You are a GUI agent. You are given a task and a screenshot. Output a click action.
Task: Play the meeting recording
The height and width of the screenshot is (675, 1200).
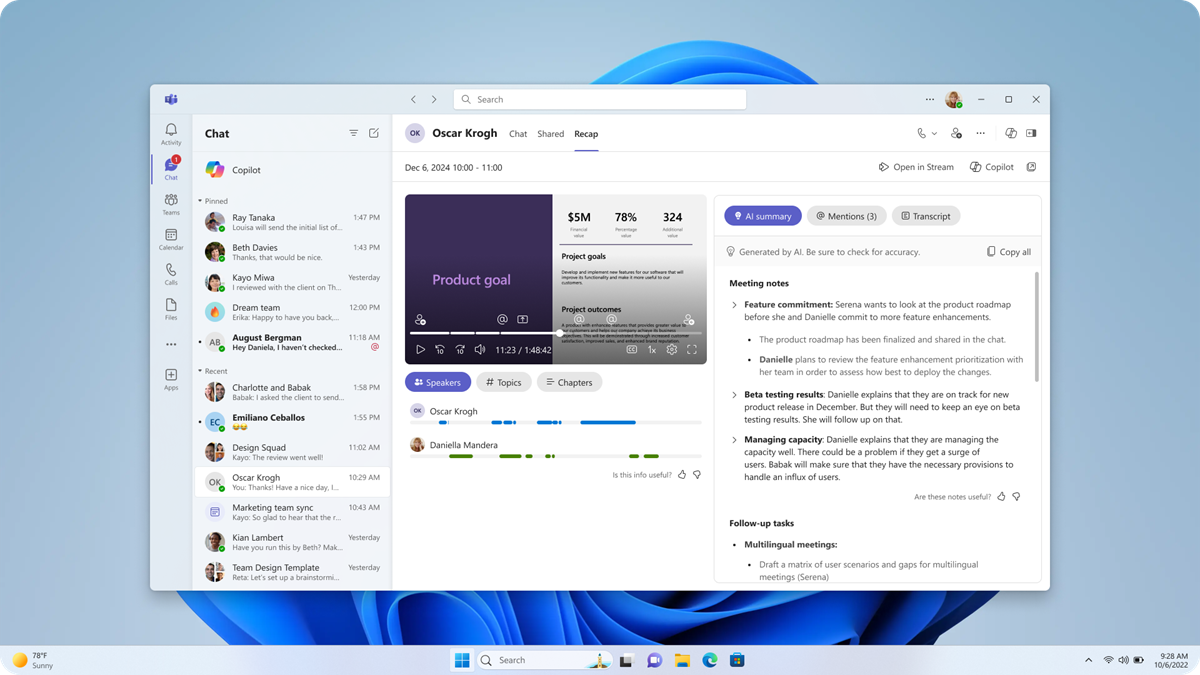click(x=420, y=350)
